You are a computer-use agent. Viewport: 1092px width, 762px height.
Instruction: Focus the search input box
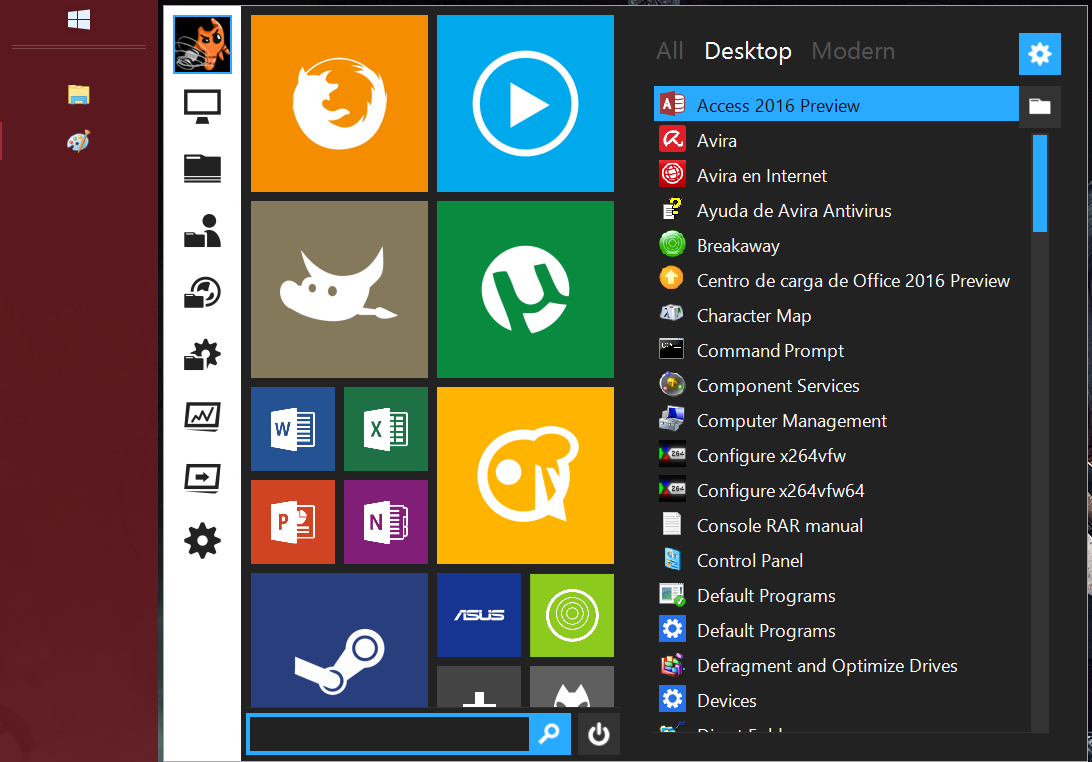click(388, 734)
